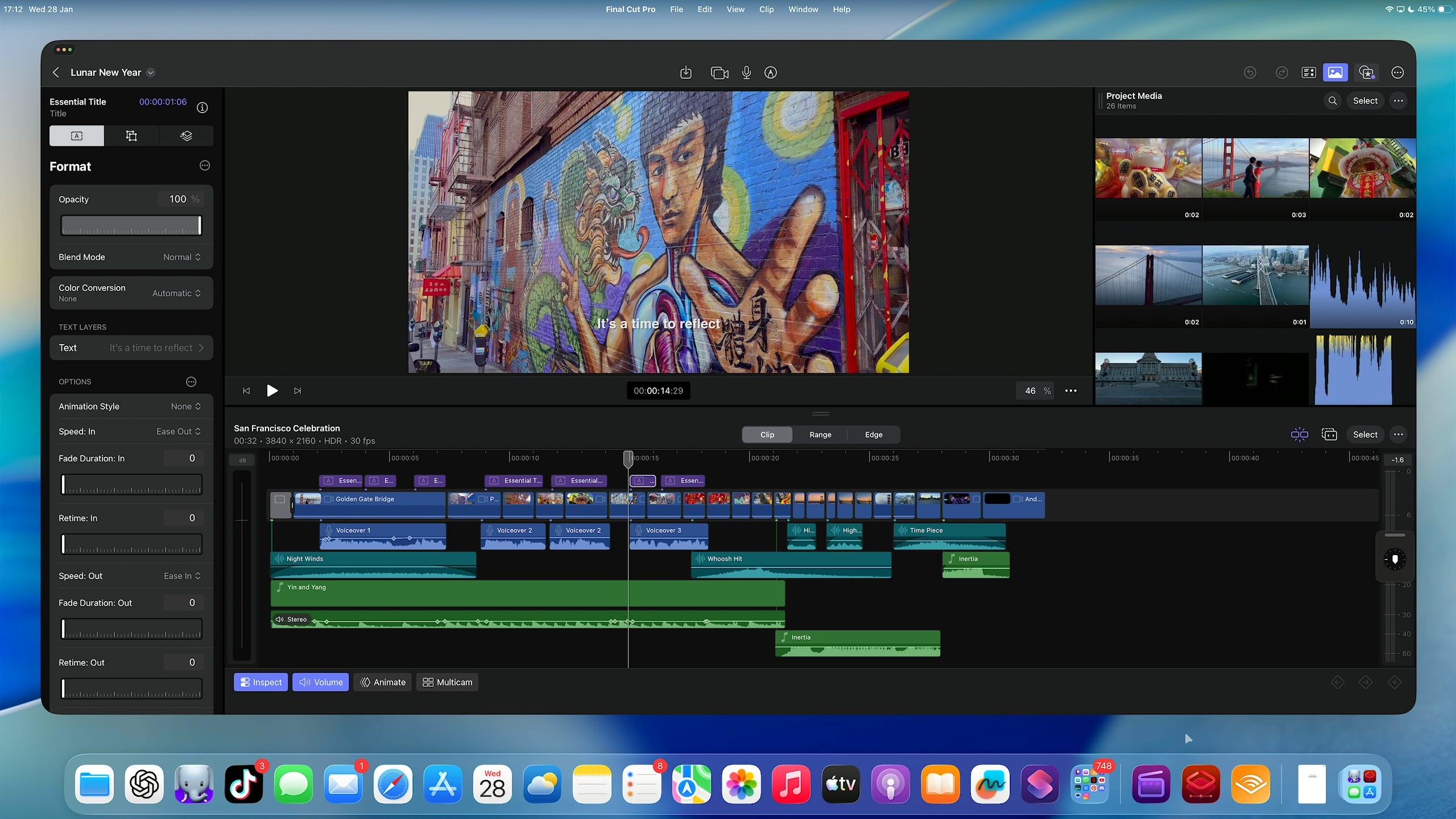The width and height of the screenshot is (1456, 819).
Task: Search Project Media with magnifier icon
Action: click(x=1333, y=101)
